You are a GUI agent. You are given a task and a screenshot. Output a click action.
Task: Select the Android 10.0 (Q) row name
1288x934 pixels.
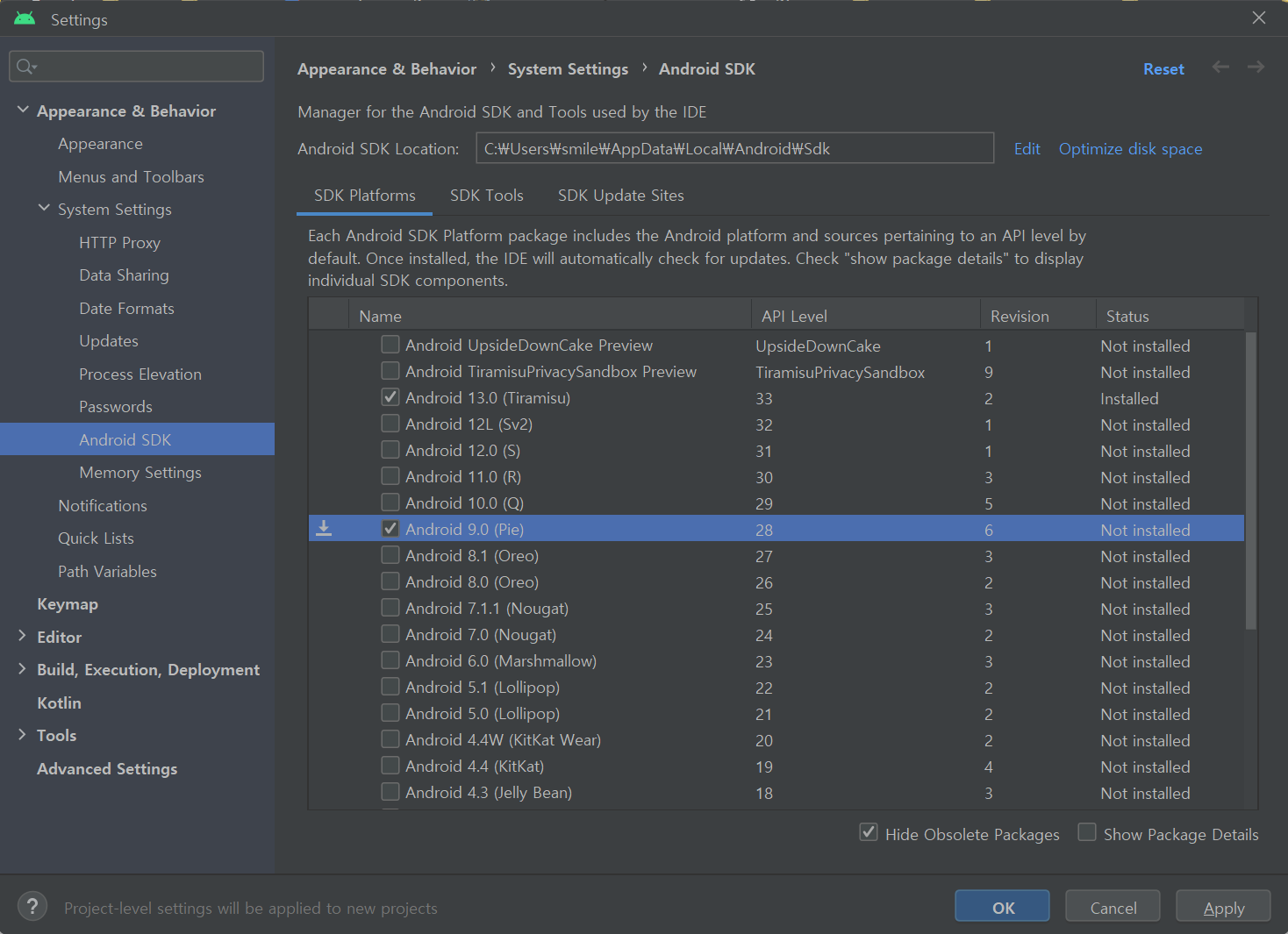pos(464,503)
